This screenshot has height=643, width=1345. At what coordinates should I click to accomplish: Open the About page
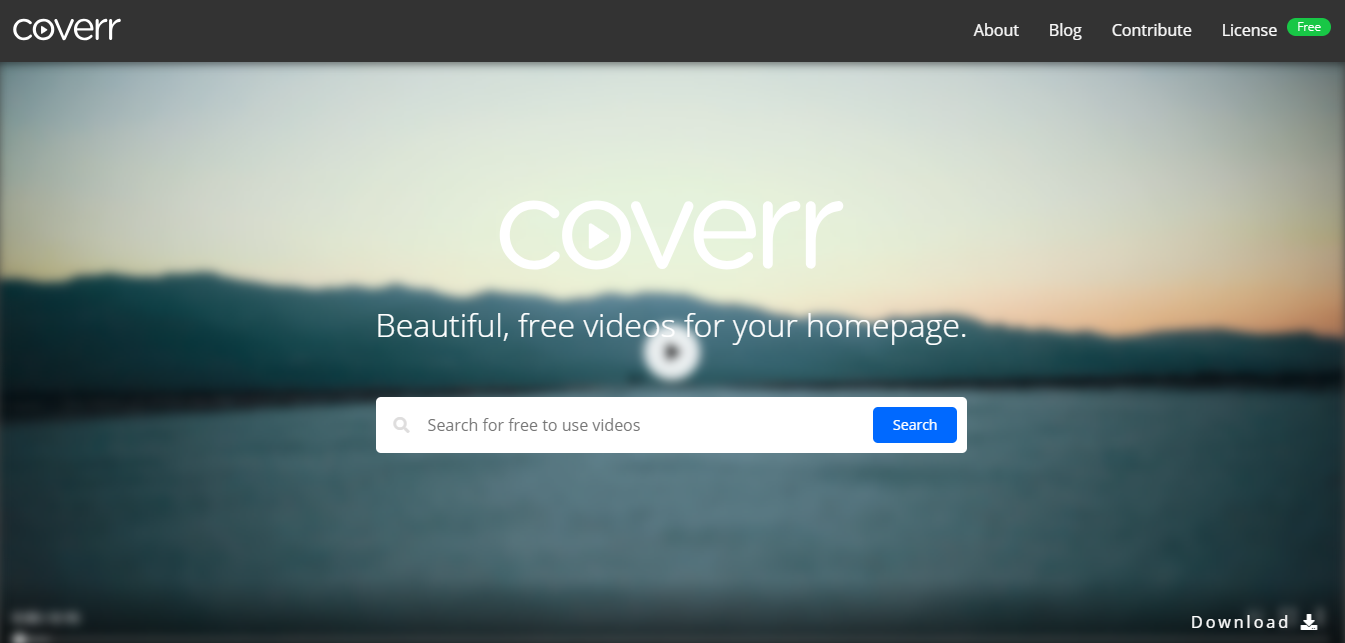(x=996, y=30)
